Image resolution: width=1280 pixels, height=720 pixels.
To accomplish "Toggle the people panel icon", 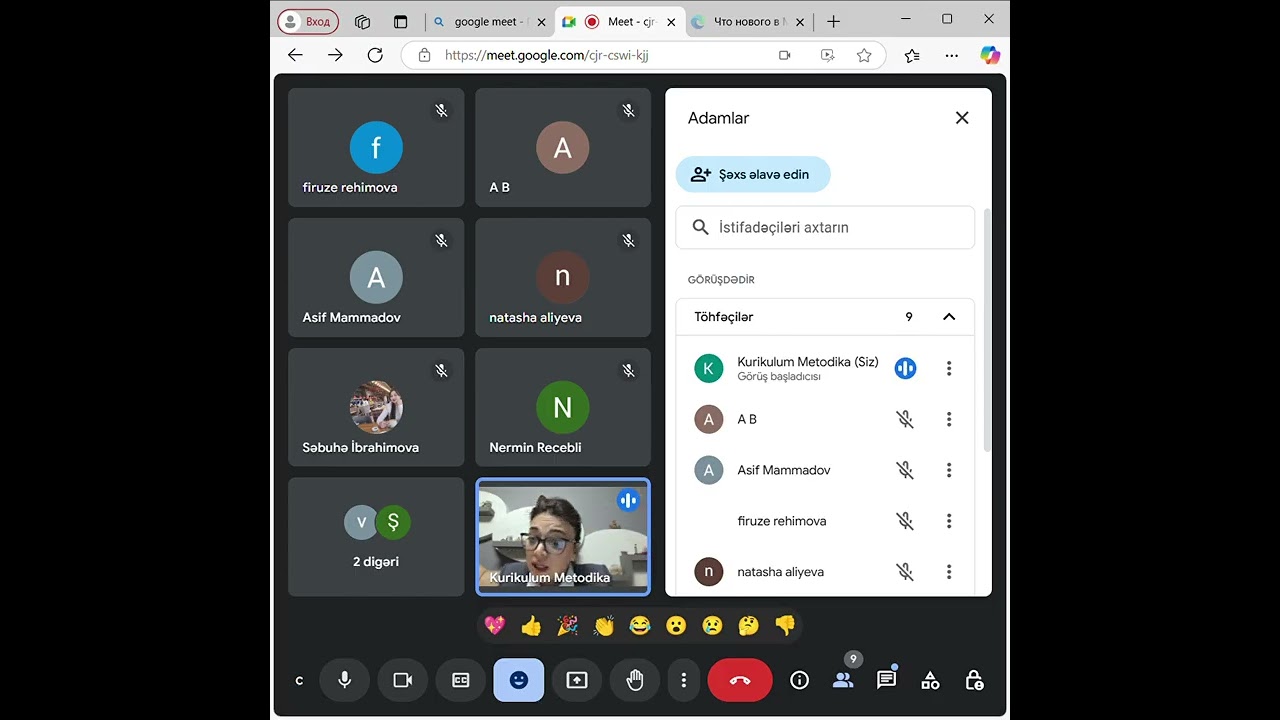I will (x=843, y=680).
